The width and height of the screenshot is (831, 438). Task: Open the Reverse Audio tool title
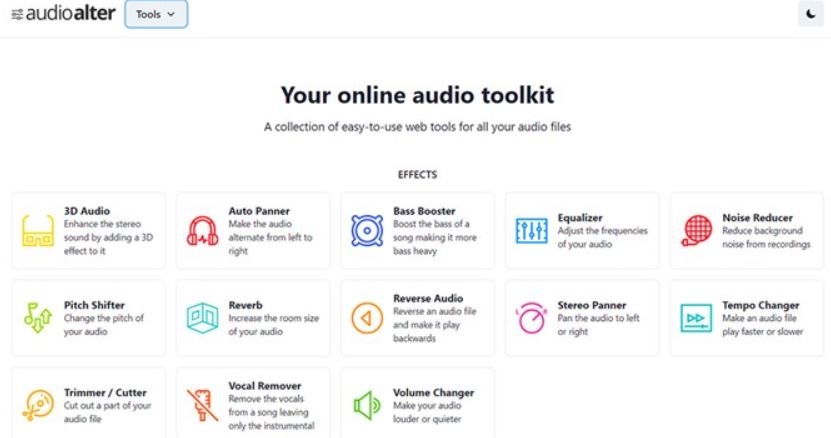tap(428, 298)
